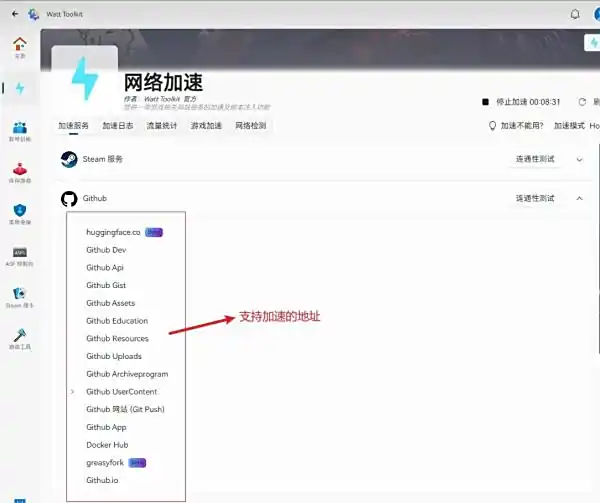Select Github Api entry
Screen dimensions: 600x503
105,268
